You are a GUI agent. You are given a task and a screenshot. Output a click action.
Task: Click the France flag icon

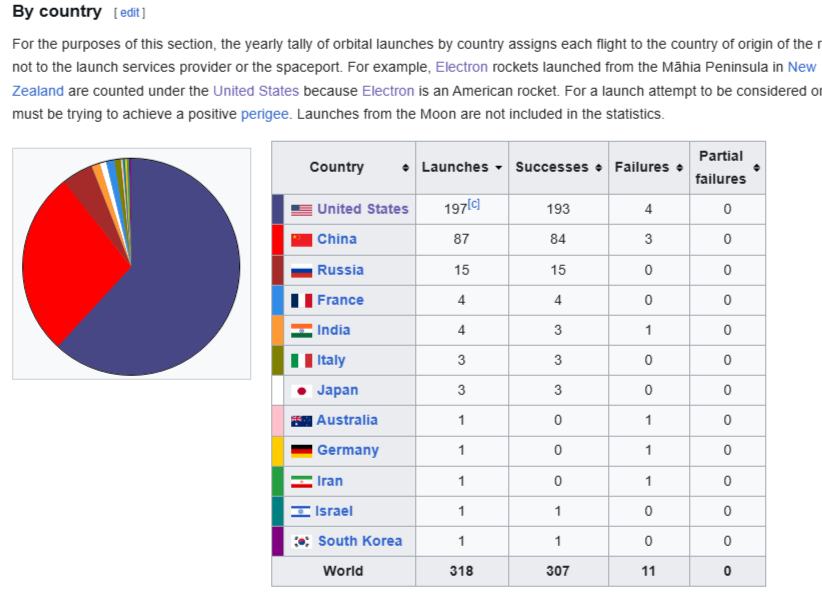coord(301,300)
